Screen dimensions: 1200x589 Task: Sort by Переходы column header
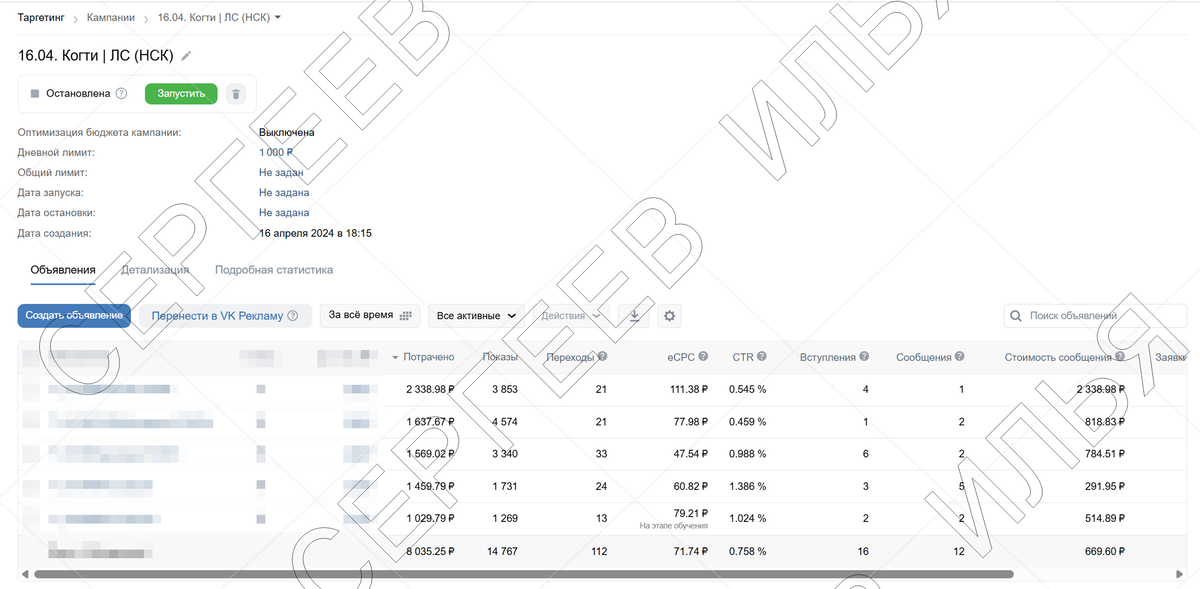570,357
